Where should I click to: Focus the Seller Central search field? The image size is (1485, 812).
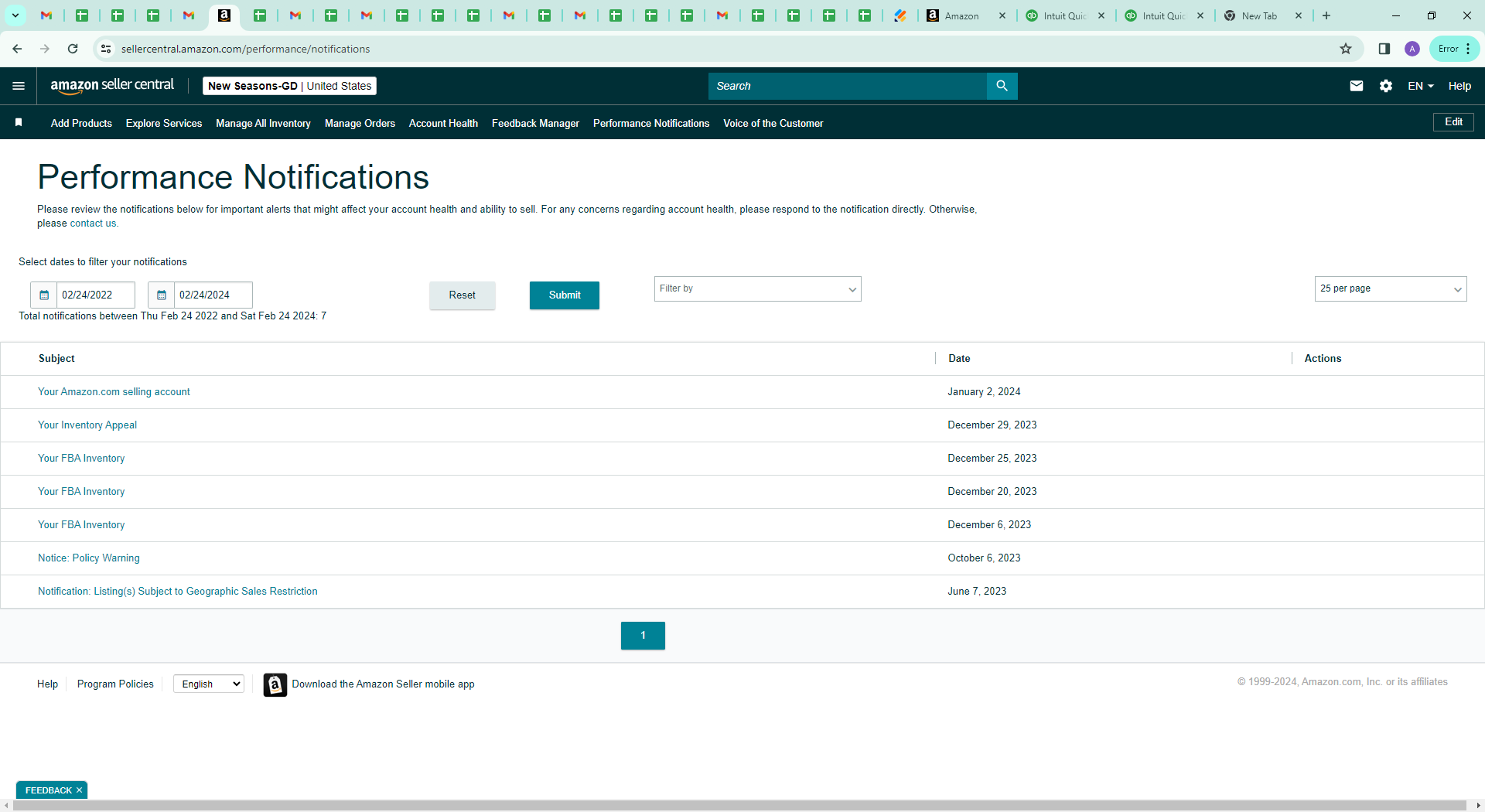click(x=848, y=86)
